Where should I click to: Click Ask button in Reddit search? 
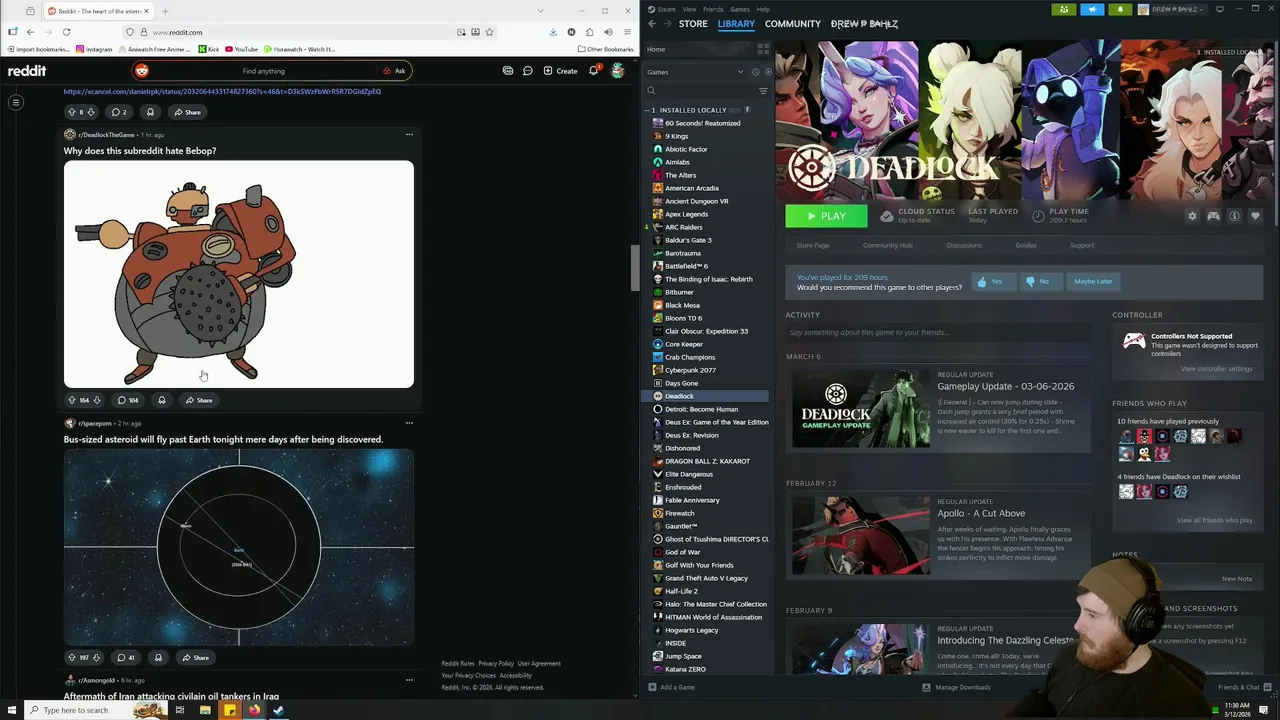[x=394, y=71]
